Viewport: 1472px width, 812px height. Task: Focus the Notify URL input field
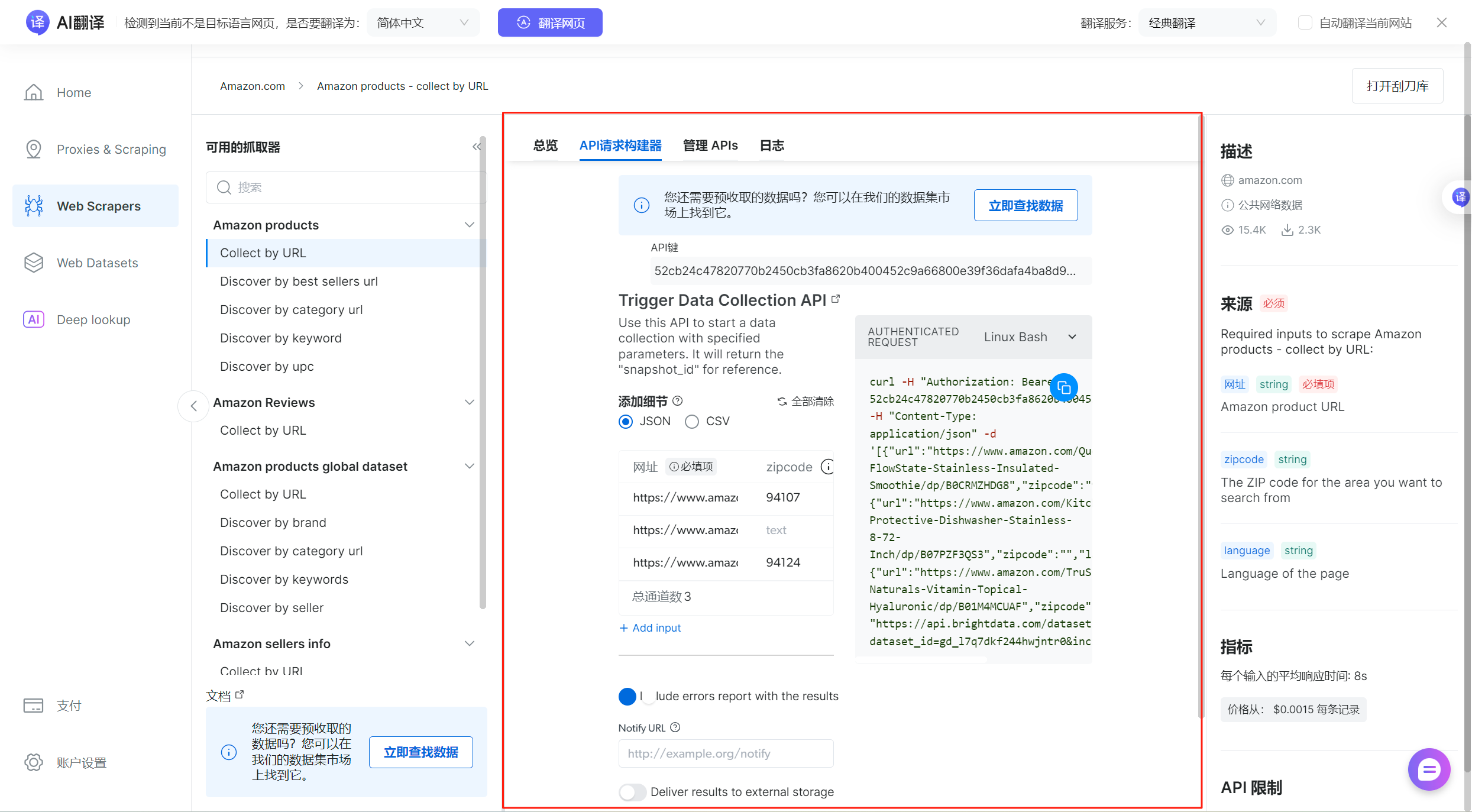[x=726, y=753]
